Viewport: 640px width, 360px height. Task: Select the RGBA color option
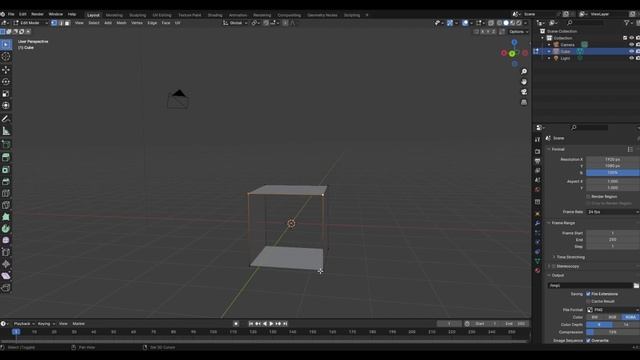[631, 317]
